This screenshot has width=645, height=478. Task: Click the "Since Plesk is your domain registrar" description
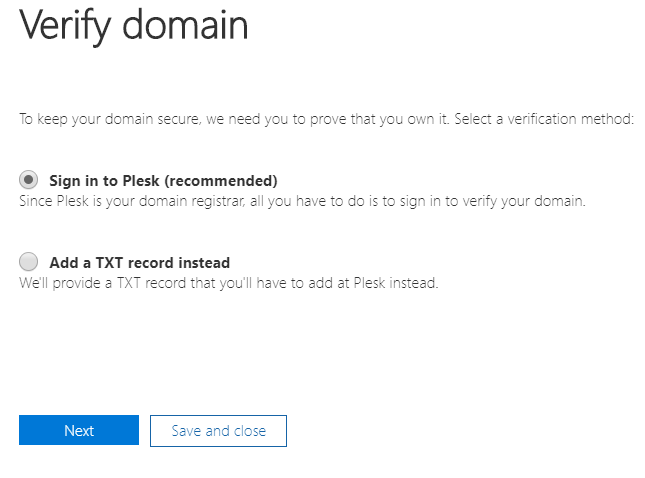[x=302, y=200]
